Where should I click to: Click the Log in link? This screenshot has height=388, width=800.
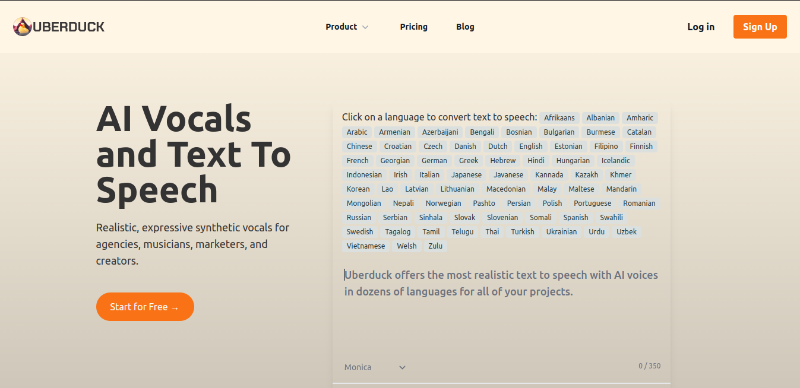[701, 27]
